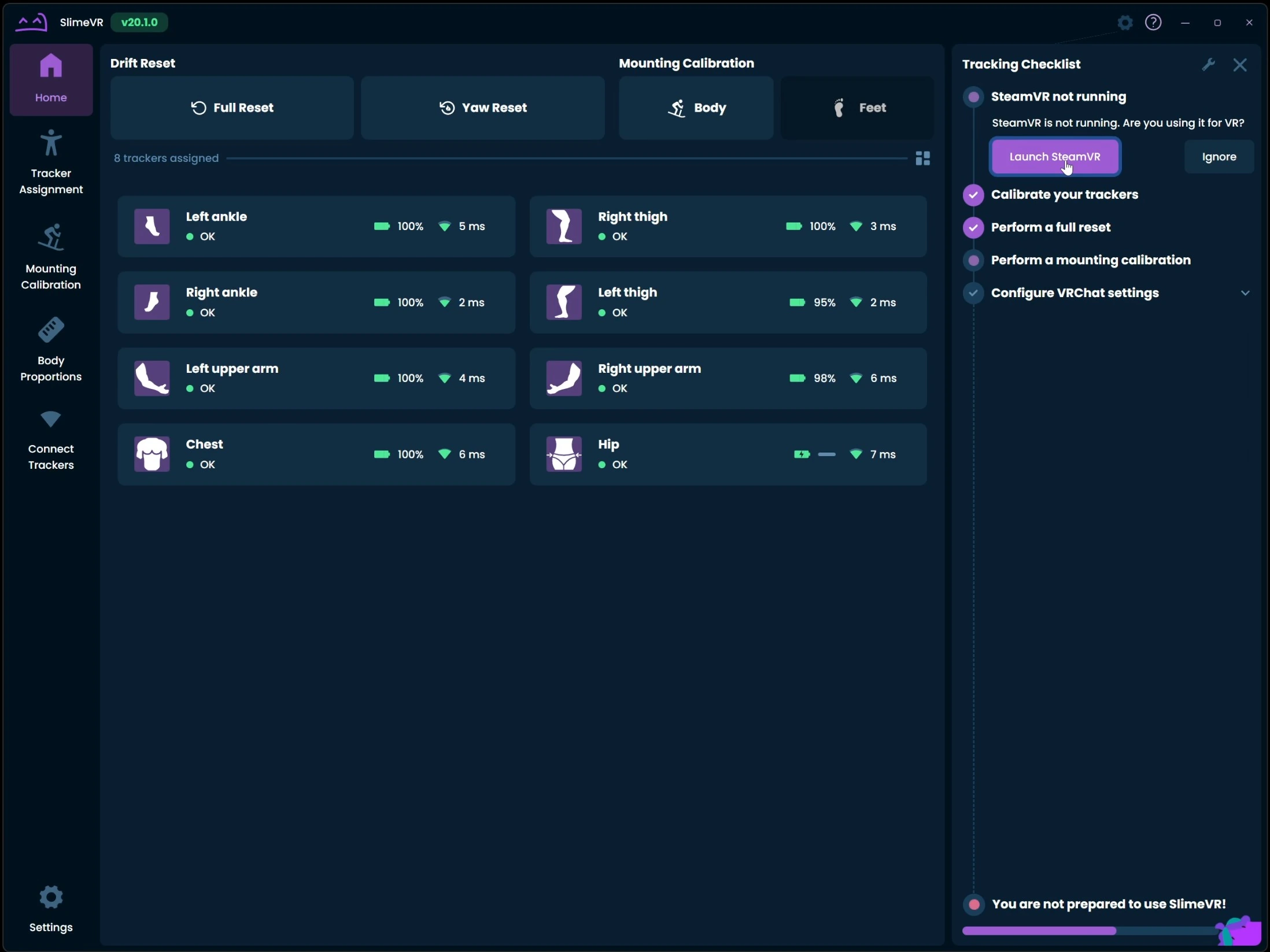Click 'SteamVR is not running' description text
The height and width of the screenshot is (952, 1270).
1118,123
